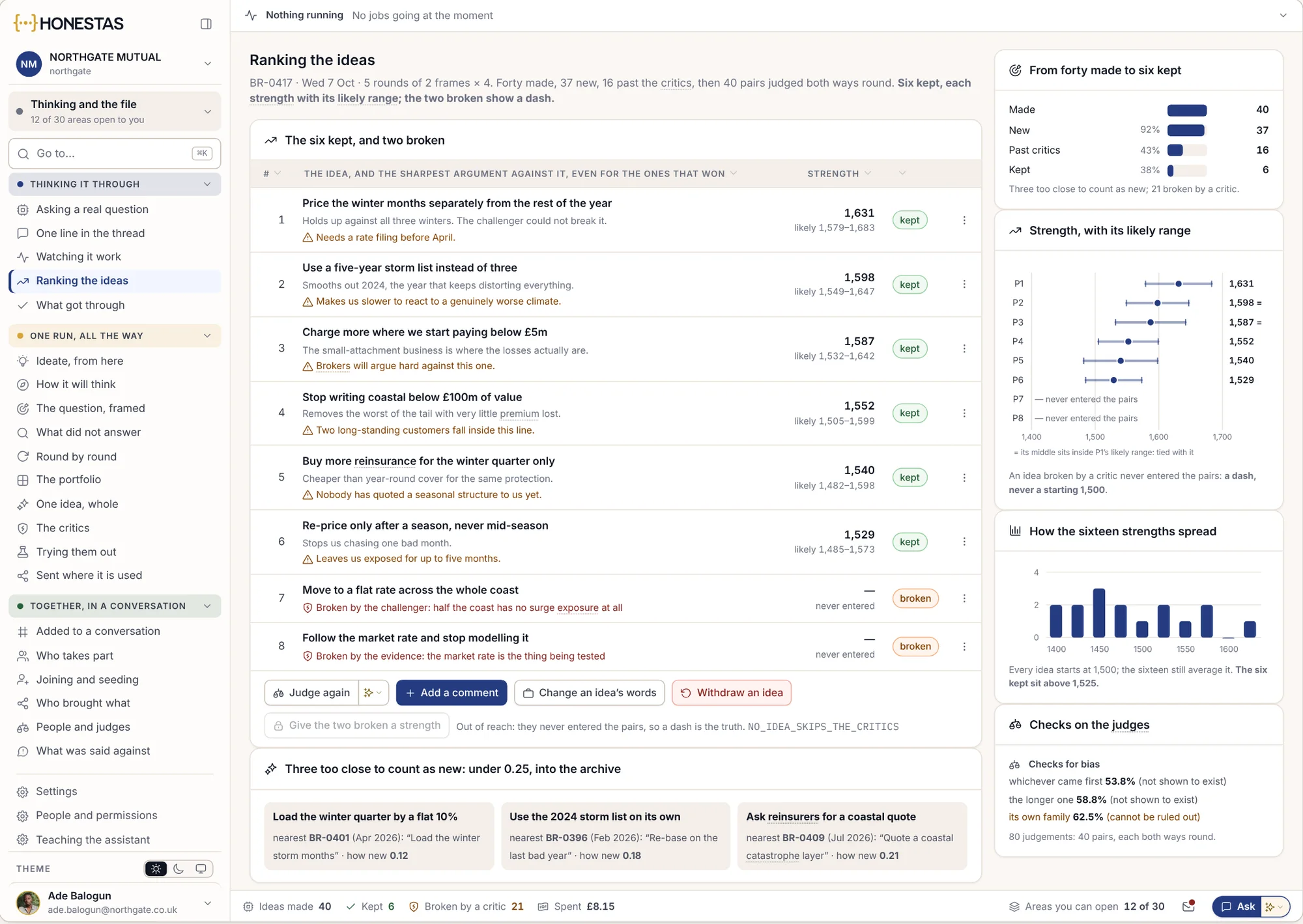Focus the Go to search field

(115, 154)
